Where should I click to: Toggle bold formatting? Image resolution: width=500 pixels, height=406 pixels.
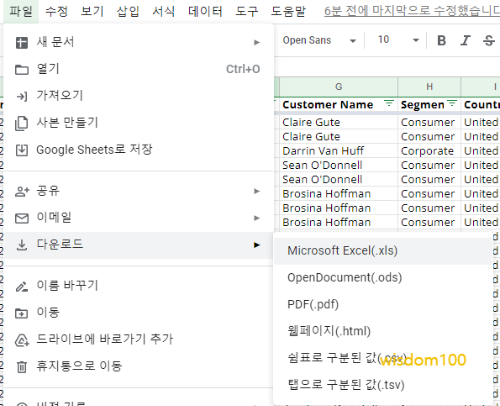(x=442, y=40)
